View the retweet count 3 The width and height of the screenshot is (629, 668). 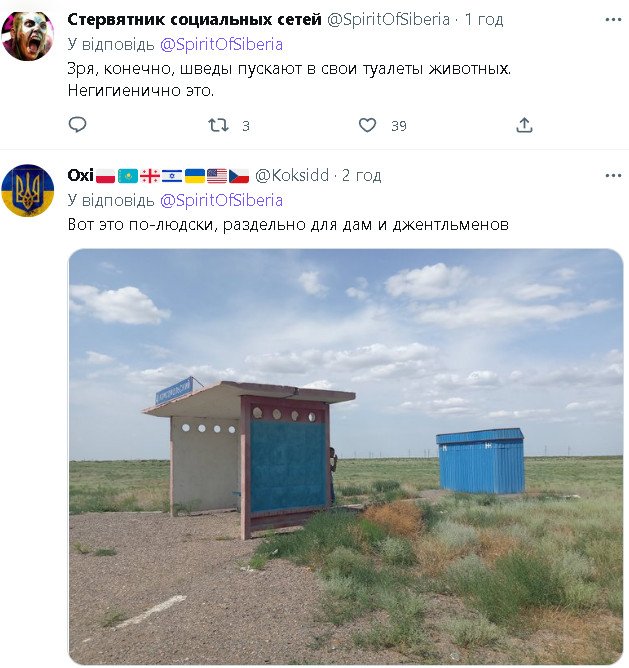(x=246, y=126)
